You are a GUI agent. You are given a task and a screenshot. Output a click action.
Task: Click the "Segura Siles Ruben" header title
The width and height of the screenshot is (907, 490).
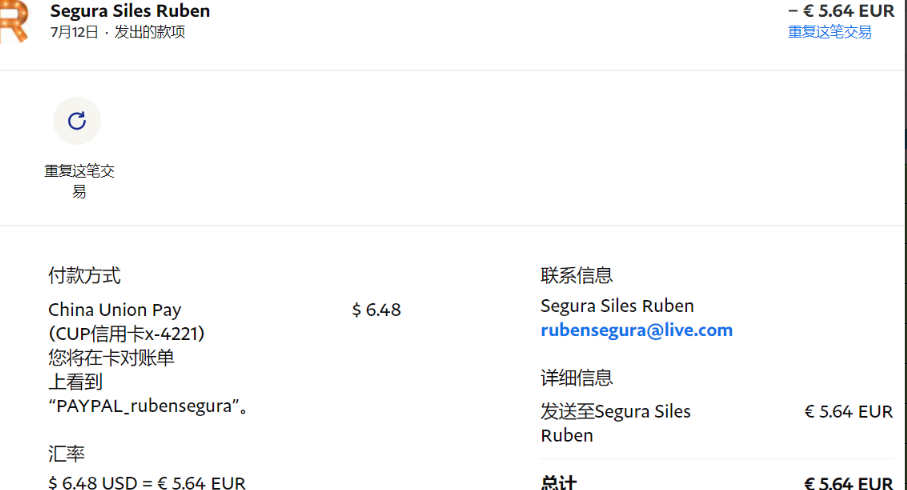130,11
